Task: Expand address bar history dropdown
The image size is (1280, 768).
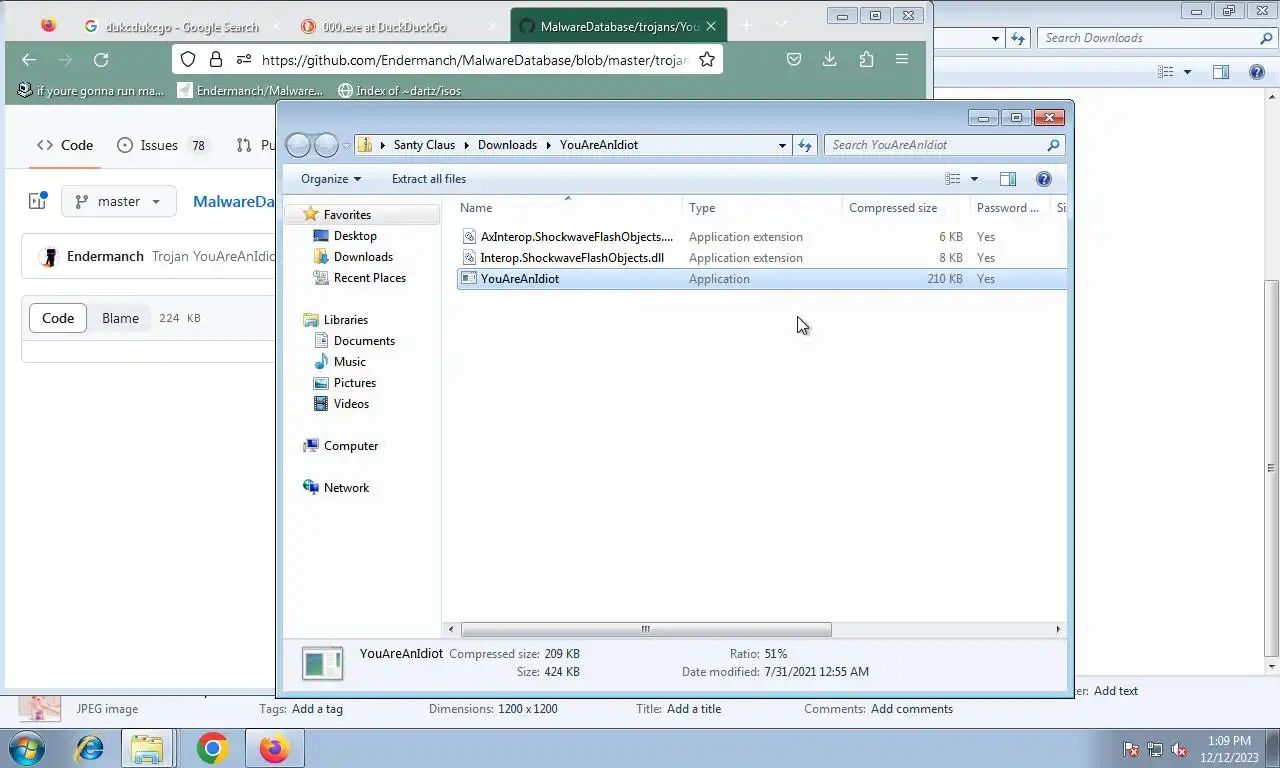Action: tap(782, 145)
